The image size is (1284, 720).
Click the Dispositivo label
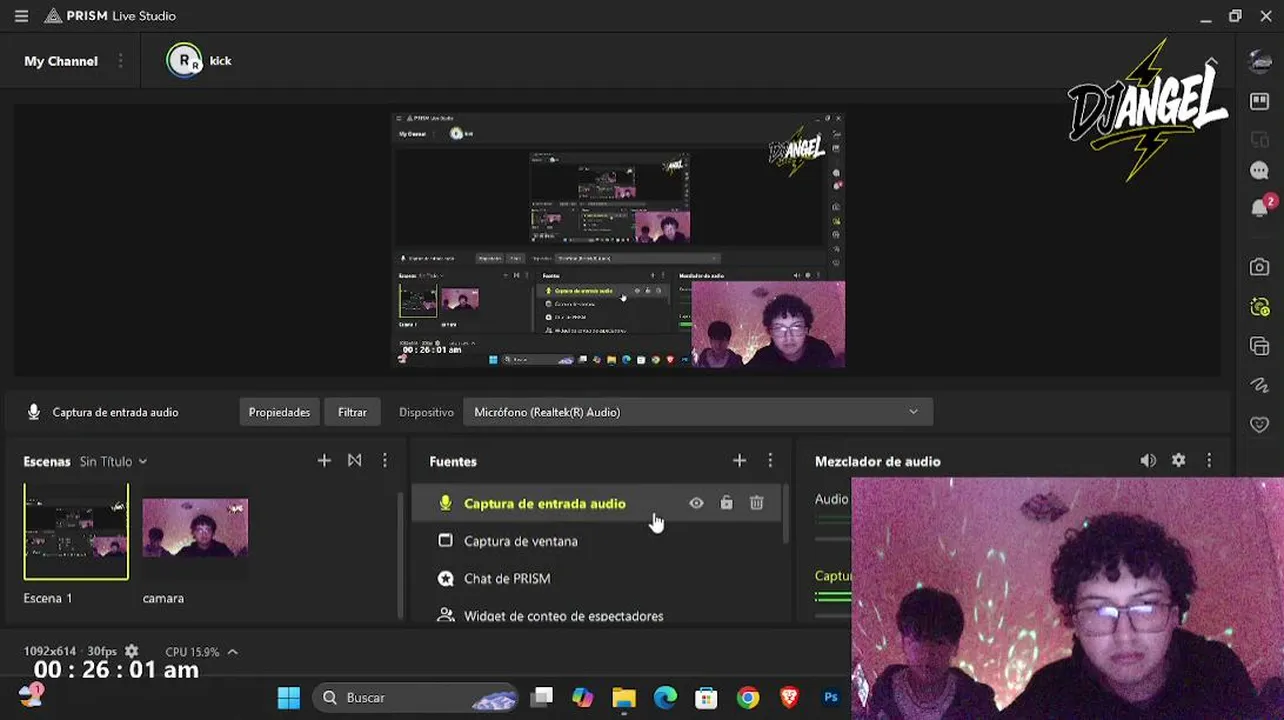click(426, 412)
